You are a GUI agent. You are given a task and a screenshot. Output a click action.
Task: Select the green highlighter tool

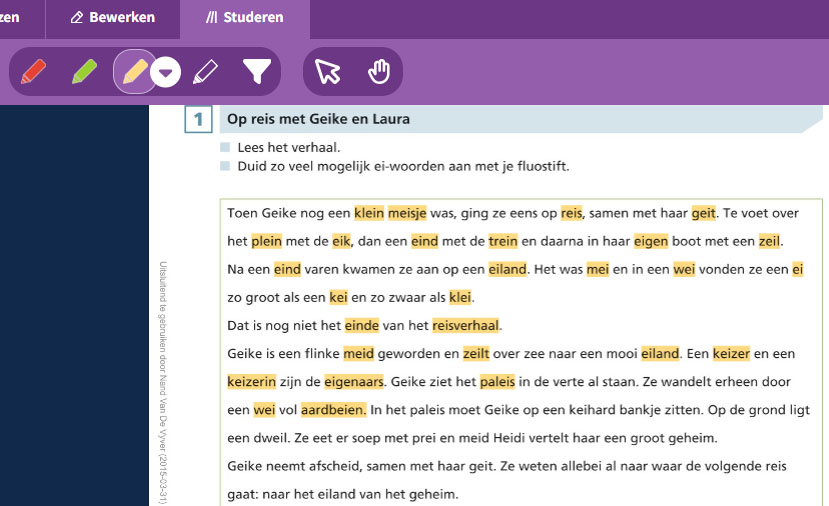pos(84,72)
